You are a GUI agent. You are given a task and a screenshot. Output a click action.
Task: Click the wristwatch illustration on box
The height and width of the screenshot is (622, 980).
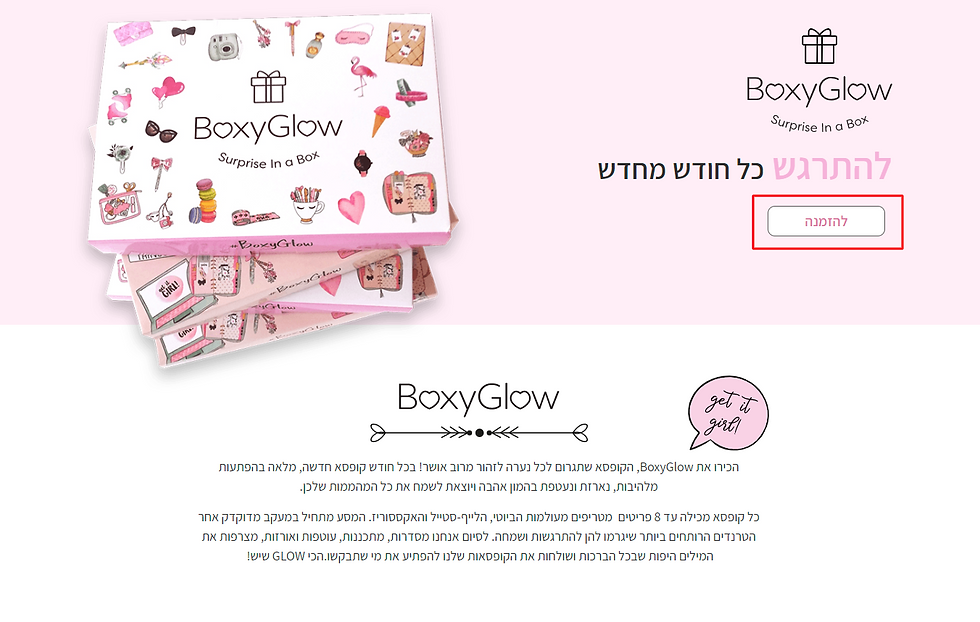tap(362, 163)
